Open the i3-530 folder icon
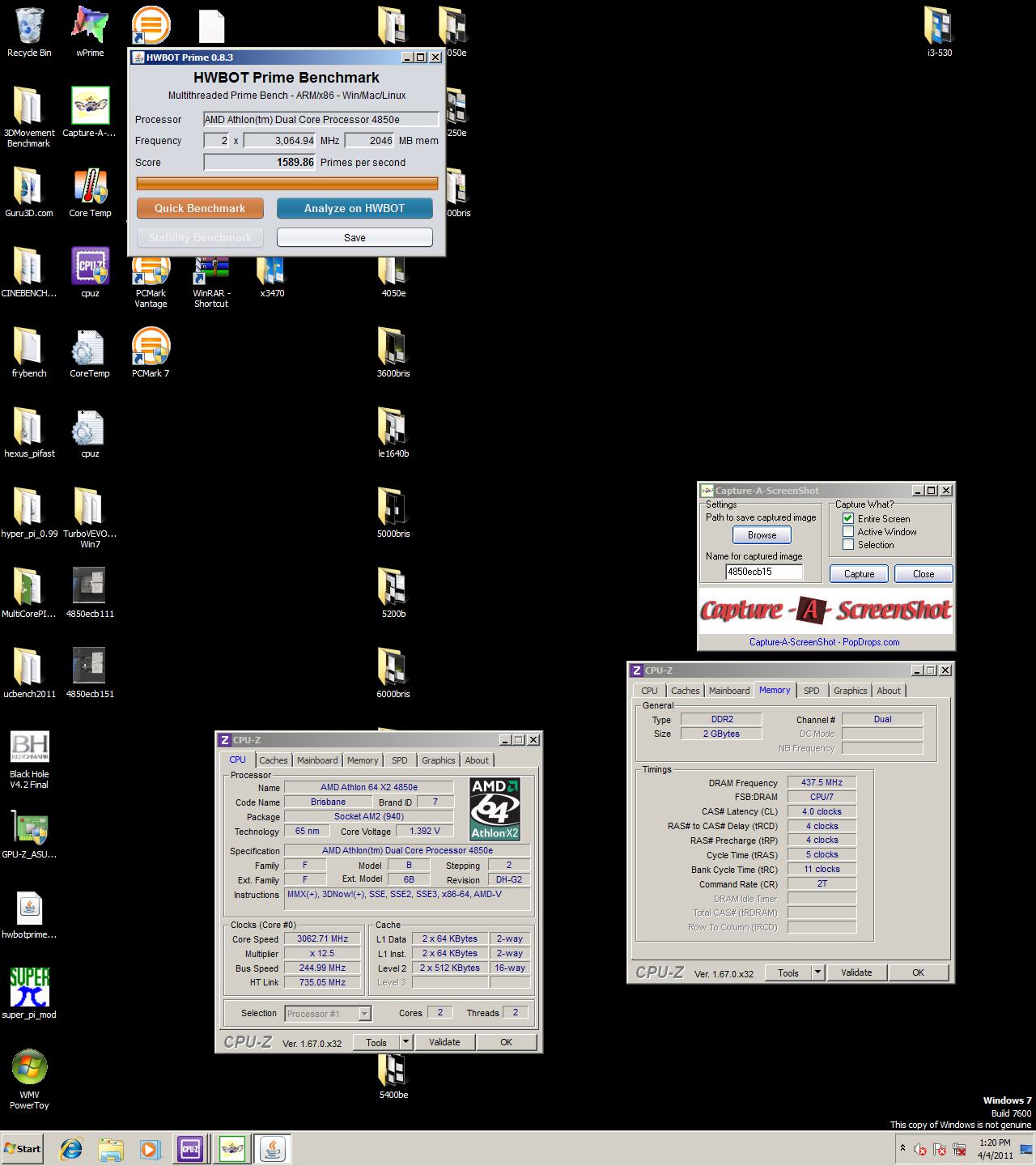The image size is (1036, 1166). pyautogui.click(x=940, y=26)
